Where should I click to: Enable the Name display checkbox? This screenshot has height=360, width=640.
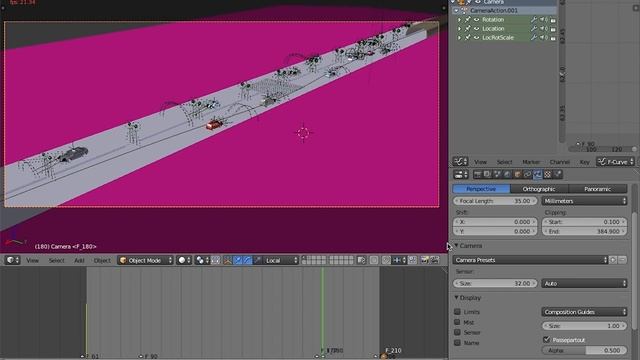click(x=457, y=343)
